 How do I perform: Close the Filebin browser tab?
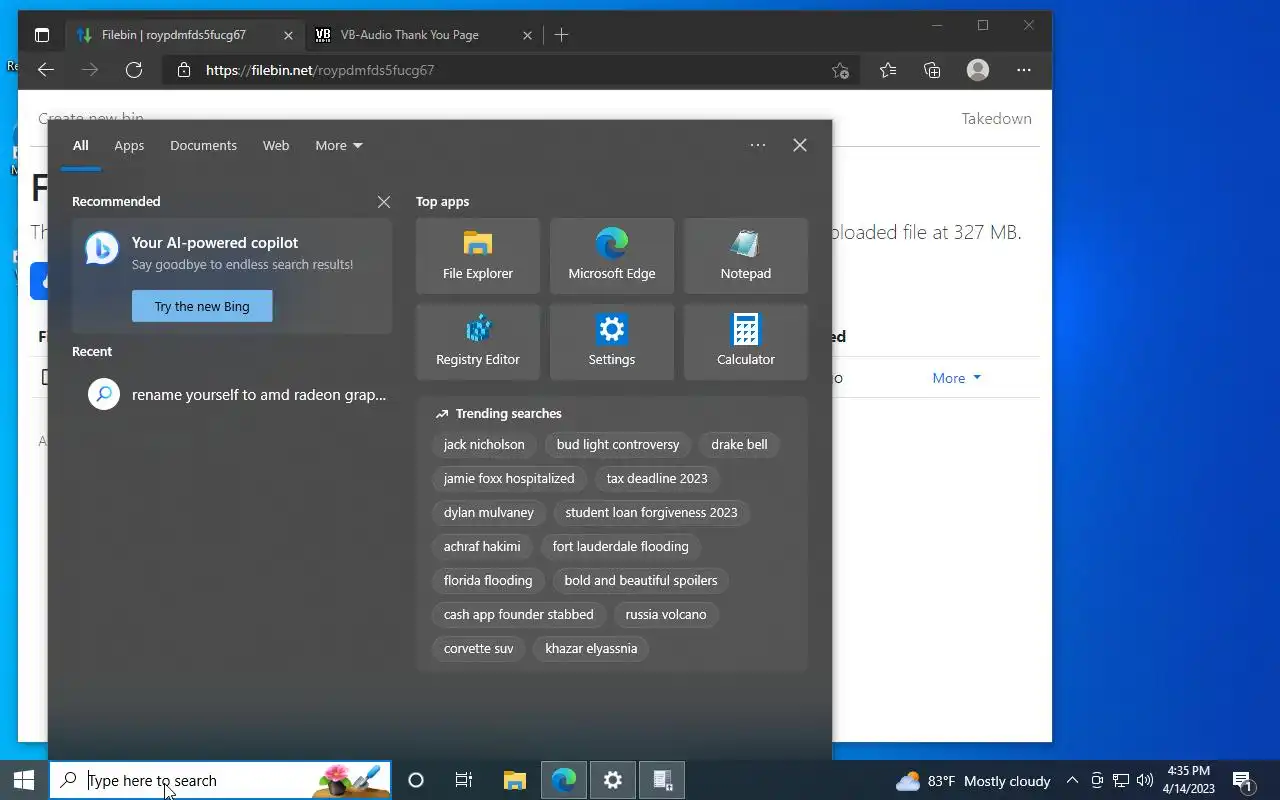[x=288, y=35]
